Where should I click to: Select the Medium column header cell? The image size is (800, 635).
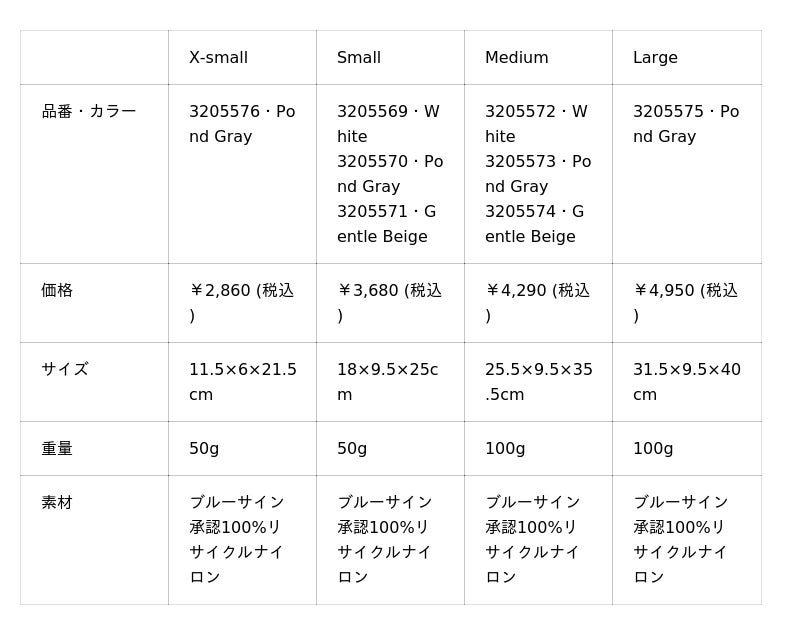(538, 58)
